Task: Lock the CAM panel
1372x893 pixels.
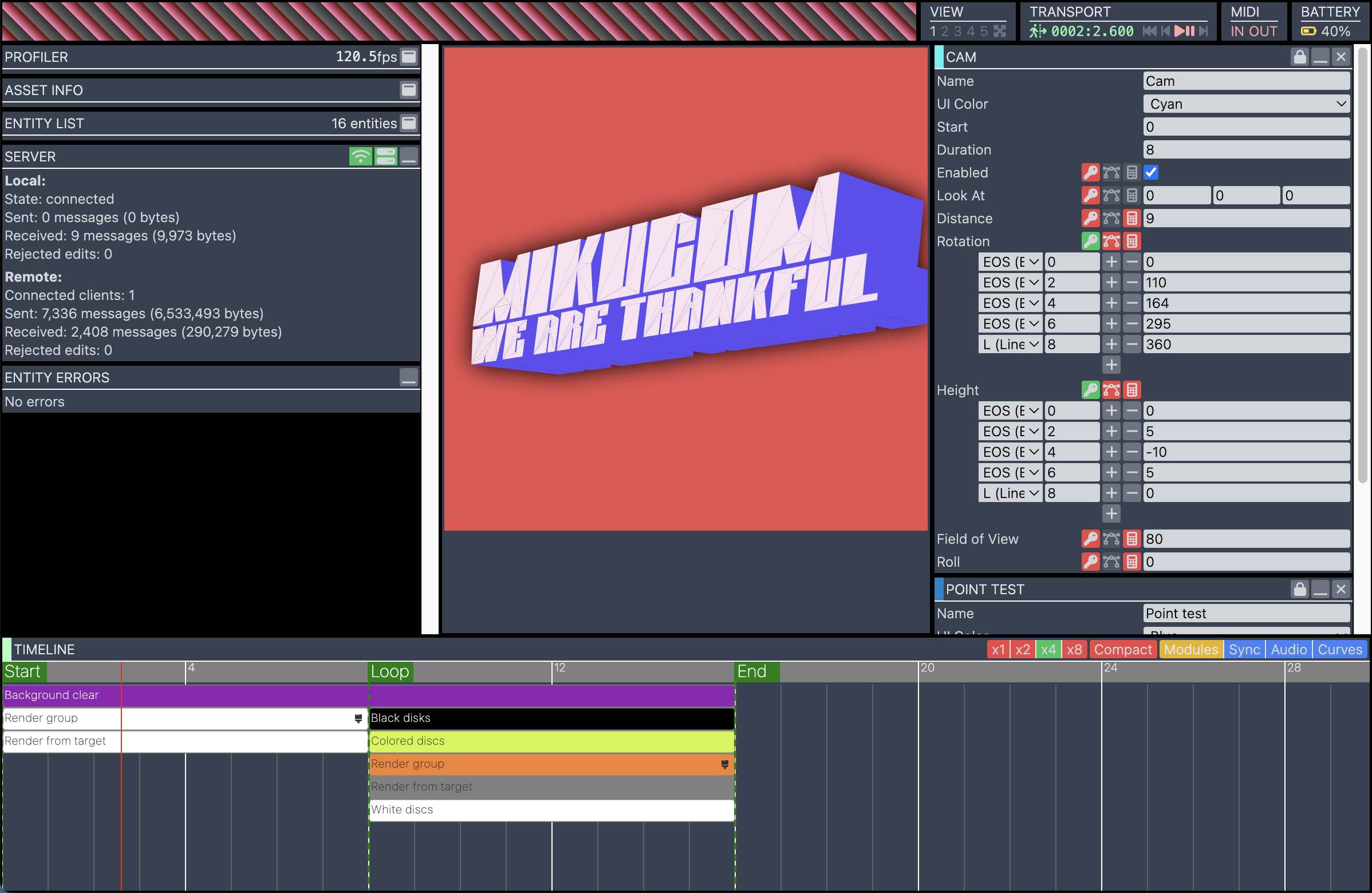Action: (x=1299, y=57)
